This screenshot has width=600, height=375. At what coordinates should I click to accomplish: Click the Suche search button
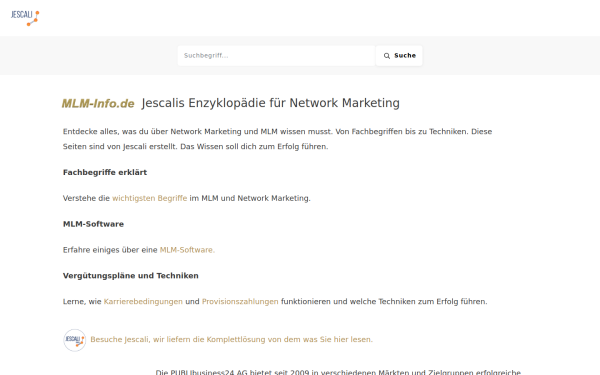click(x=399, y=56)
